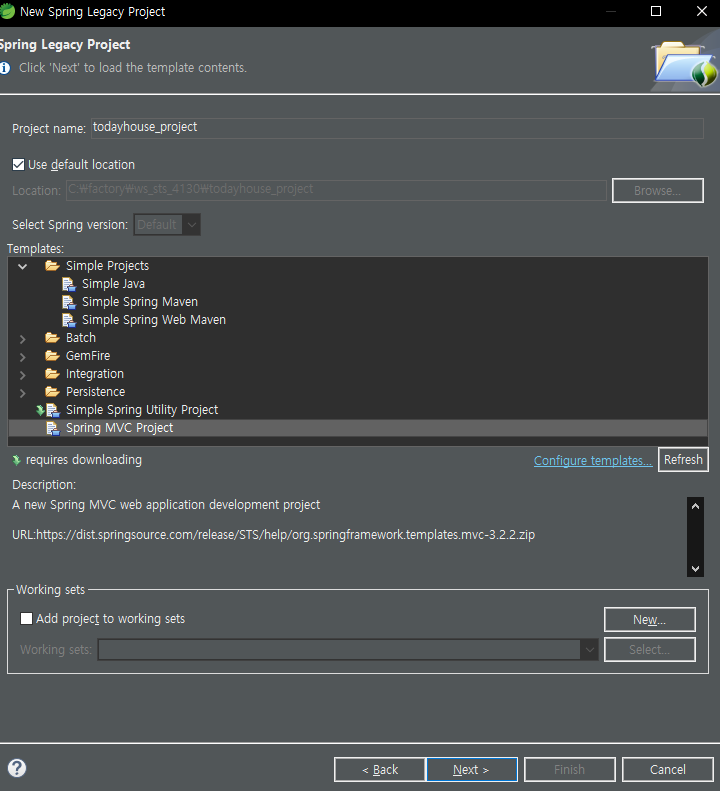This screenshot has height=791, width=720.
Task: Expand the Integration templates folder
Action: coord(22,375)
